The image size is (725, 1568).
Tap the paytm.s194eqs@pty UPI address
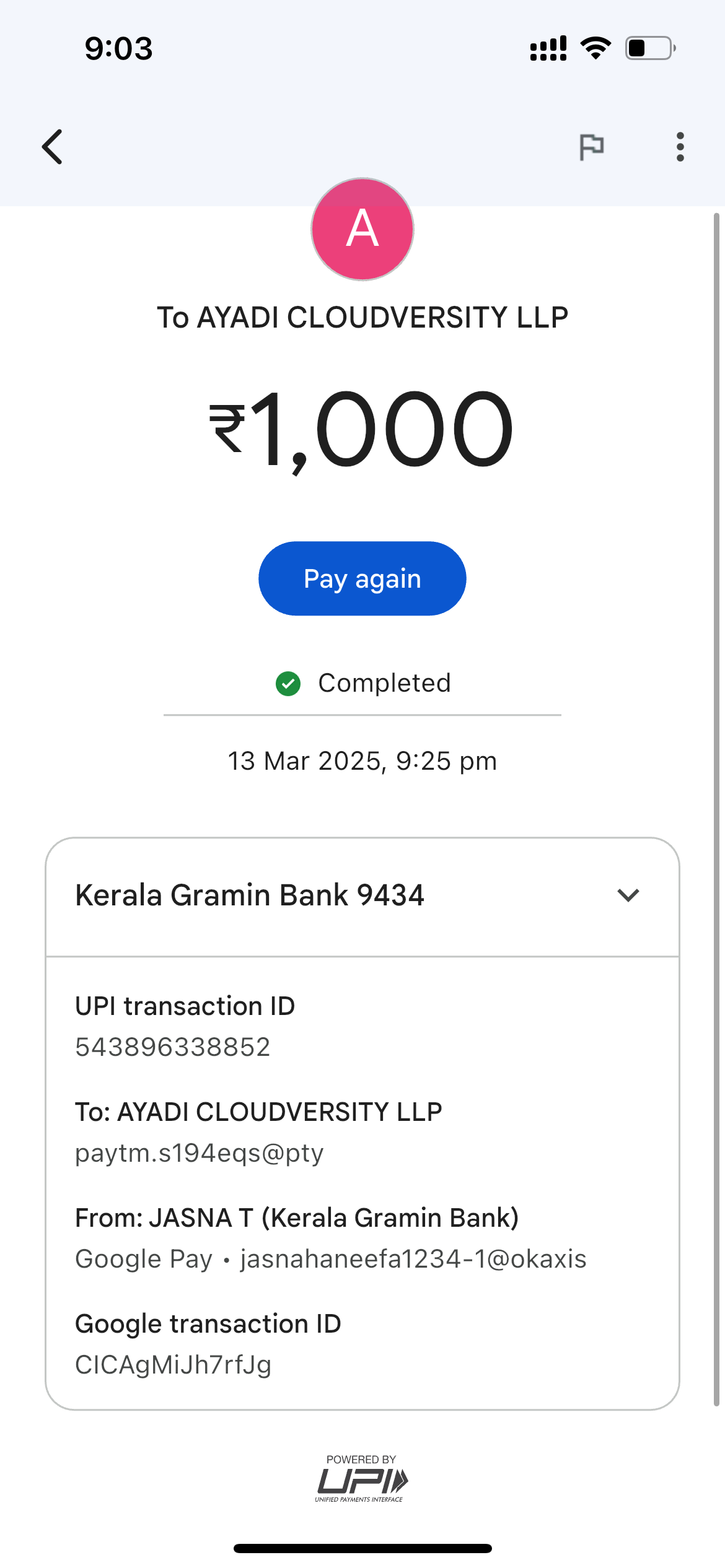click(200, 1153)
